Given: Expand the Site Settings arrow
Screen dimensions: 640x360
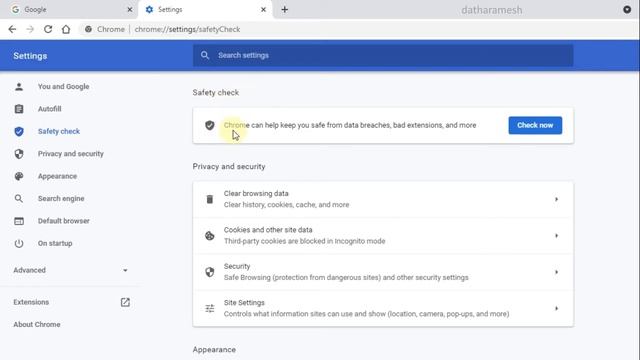Looking at the screenshot, I should [556, 308].
